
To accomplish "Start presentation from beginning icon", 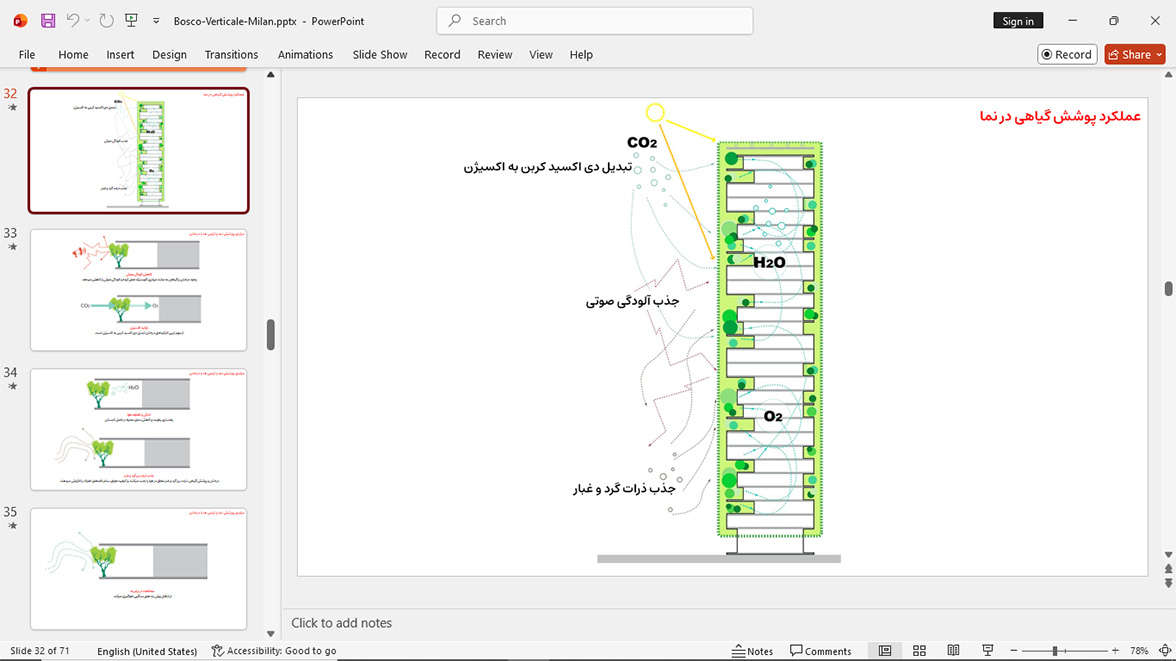I will (x=131, y=21).
